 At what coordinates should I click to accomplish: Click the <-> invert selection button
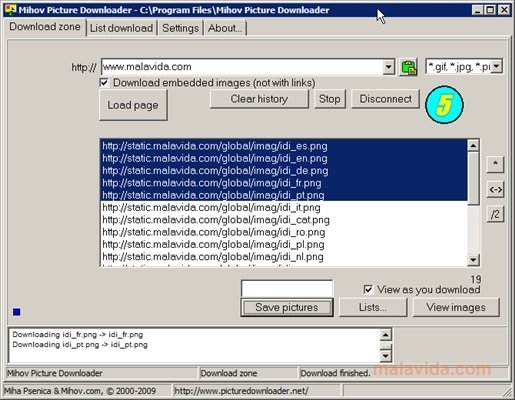point(495,189)
